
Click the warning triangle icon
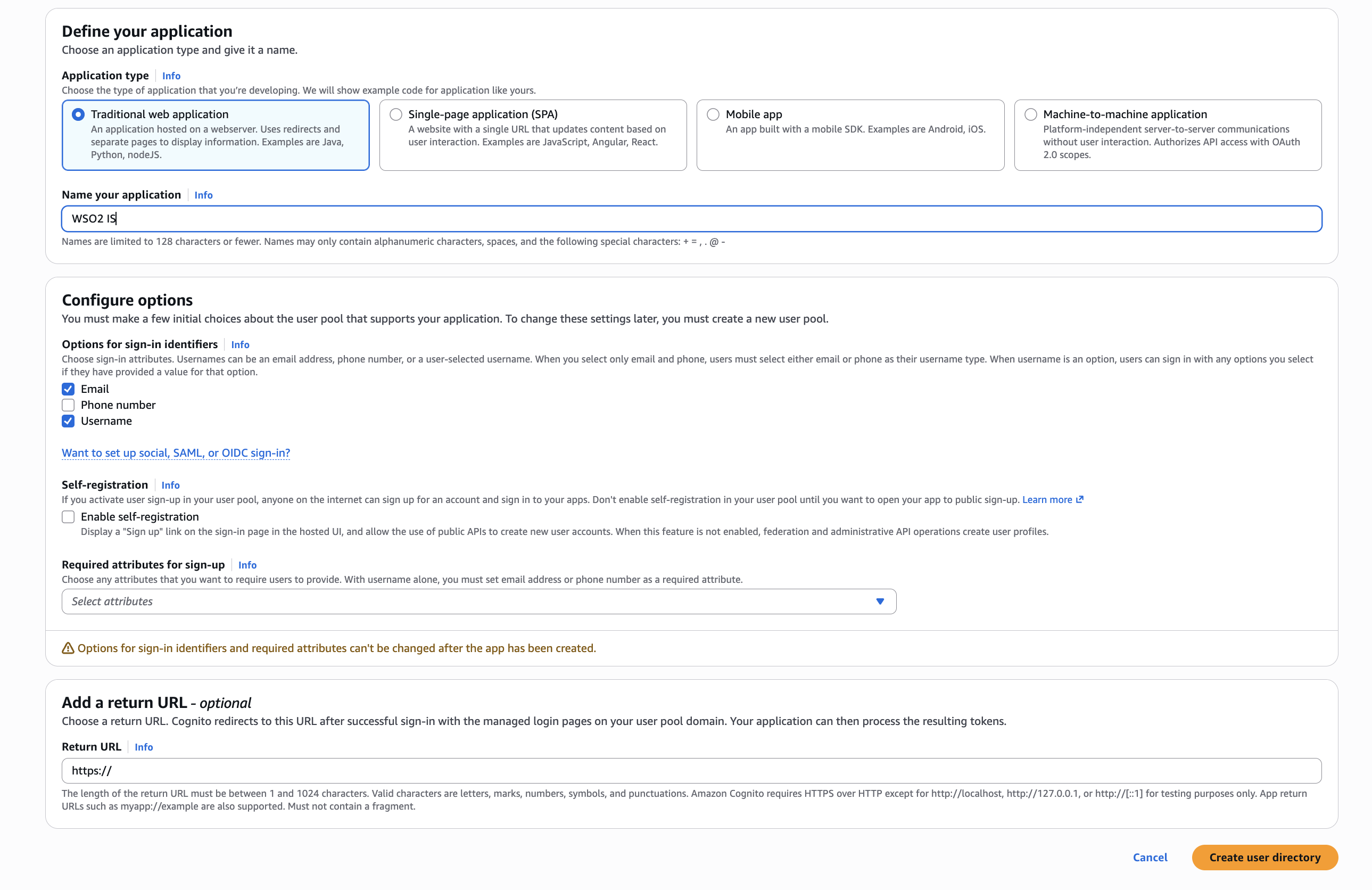click(x=68, y=648)
